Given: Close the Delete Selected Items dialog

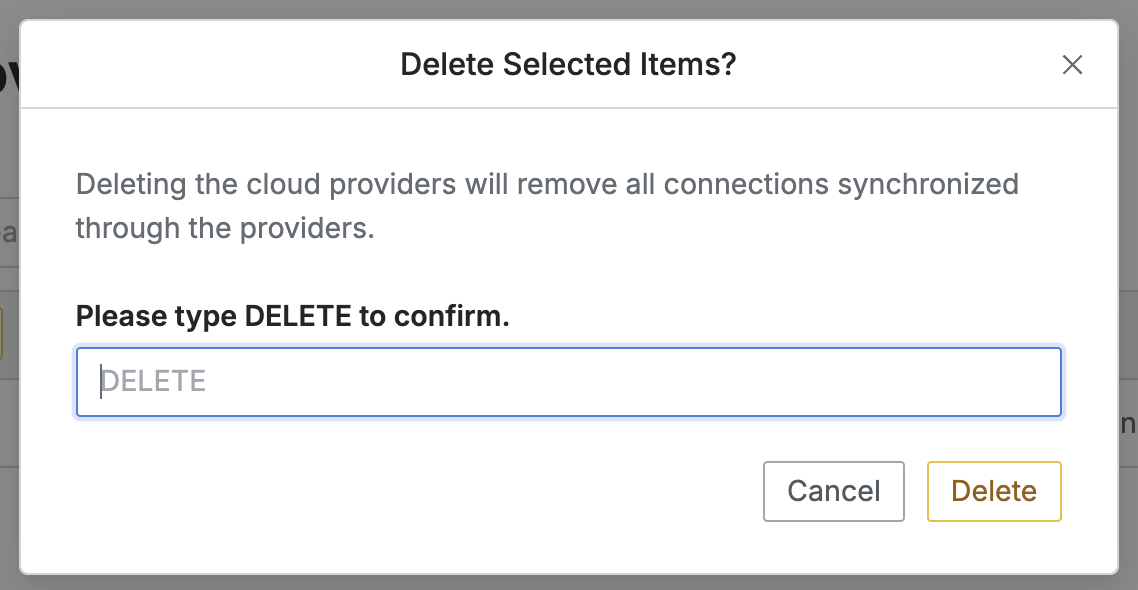Looking at the screenshot, I should click(x=1072, y=65).
